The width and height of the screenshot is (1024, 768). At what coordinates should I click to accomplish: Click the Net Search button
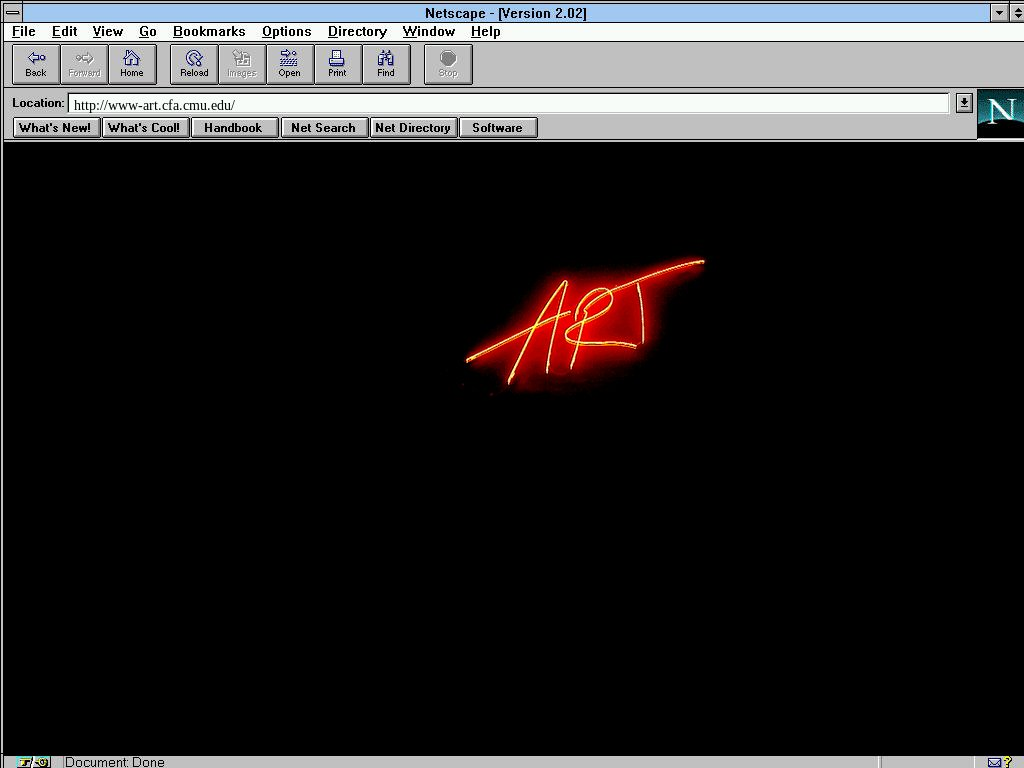tap(323, 128)
